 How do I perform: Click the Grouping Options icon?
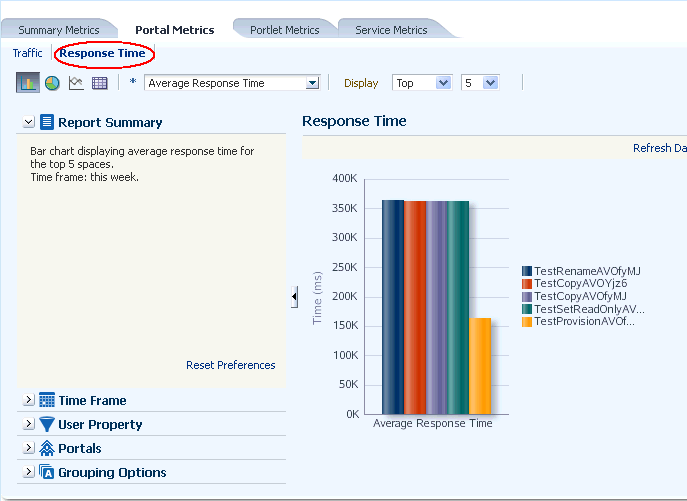47,472
